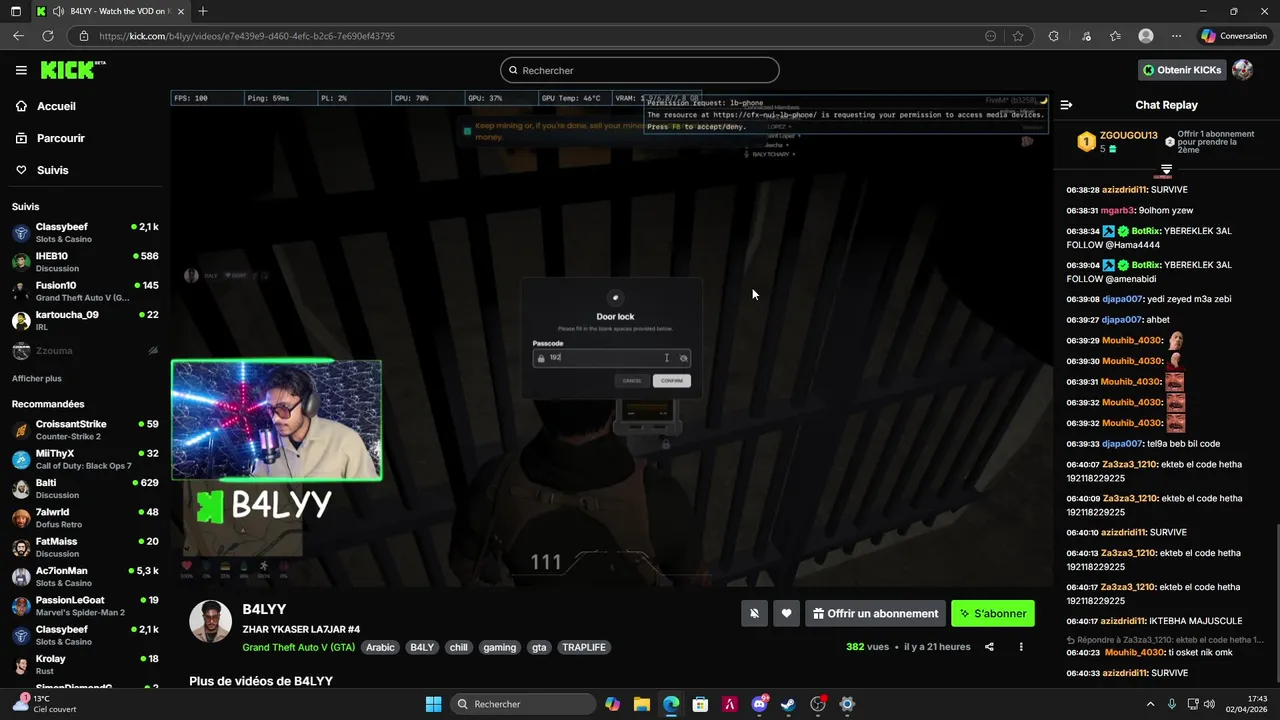Select the gta tag
The height and width of the screenshot is (720, 1280).
539,647
